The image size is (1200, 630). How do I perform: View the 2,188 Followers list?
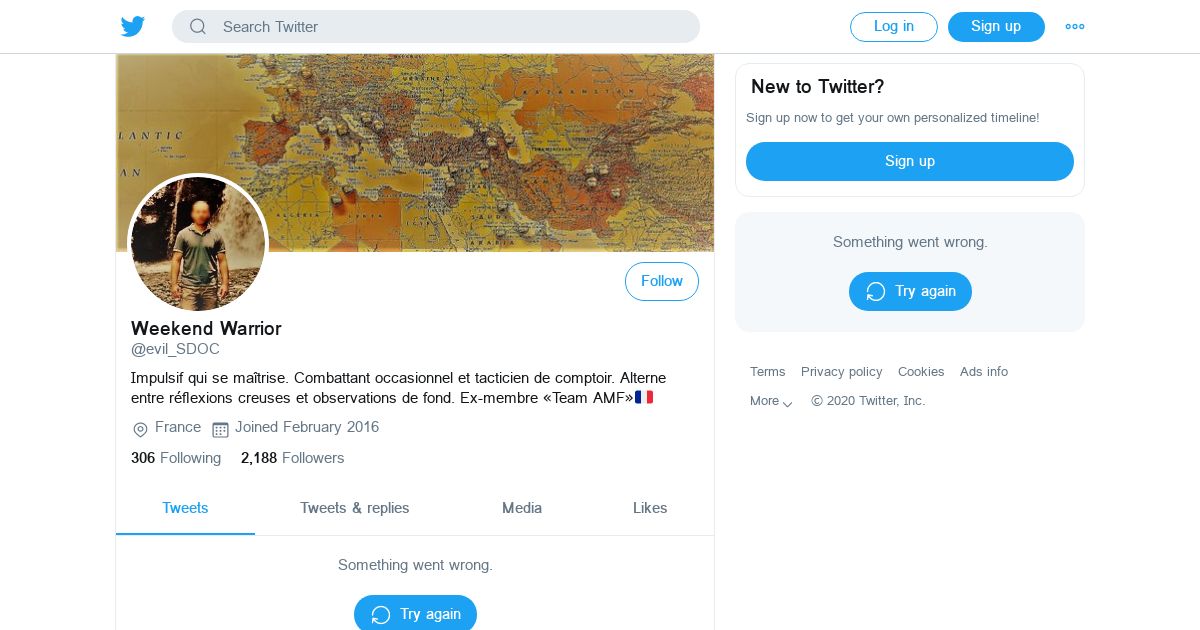point(292,458)
